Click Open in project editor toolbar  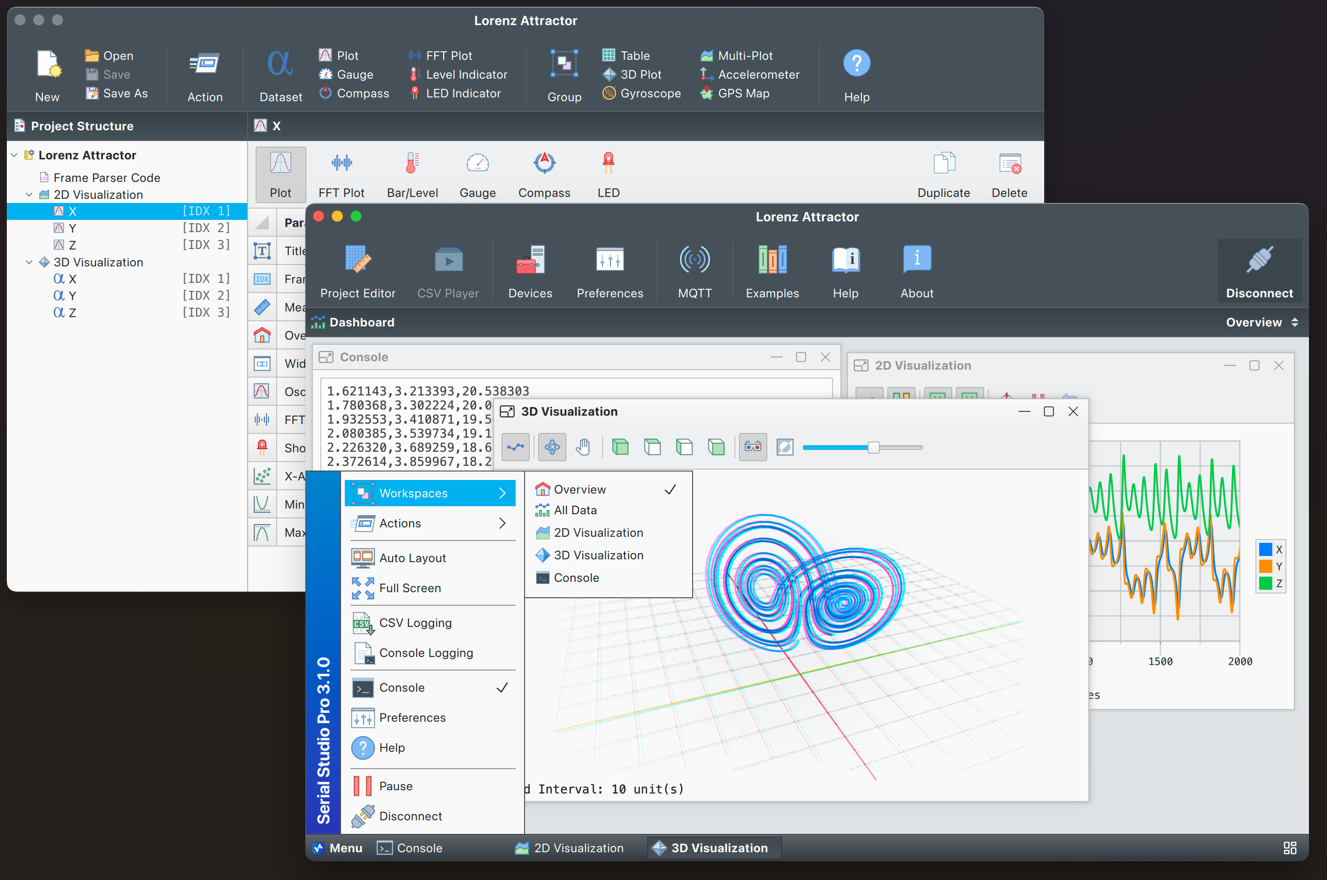[x=109, y=56]
